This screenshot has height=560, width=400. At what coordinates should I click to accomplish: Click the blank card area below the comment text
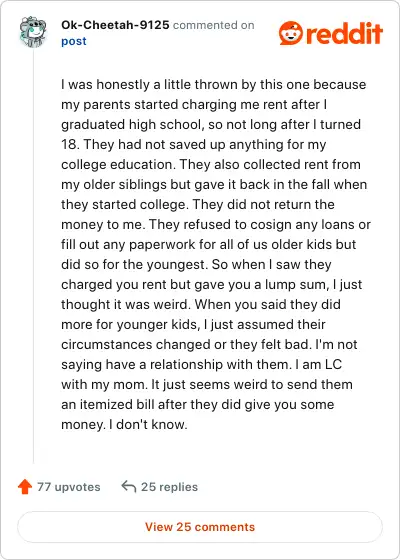(x=214, y=452)
